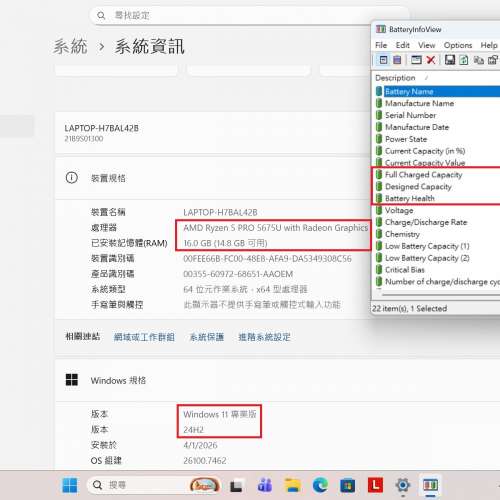The width and height of the screenshot is (500, 500).
Task: Open the 系統保護 link
Action: 207,337
